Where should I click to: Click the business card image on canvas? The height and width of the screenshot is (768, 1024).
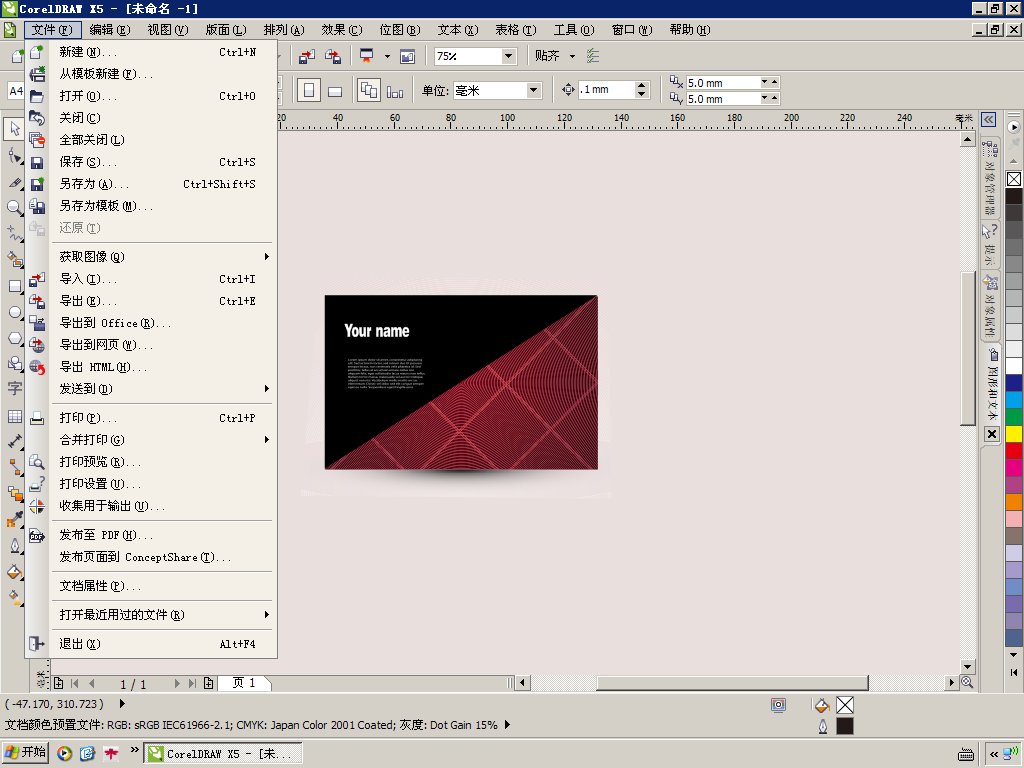(461, 382)
